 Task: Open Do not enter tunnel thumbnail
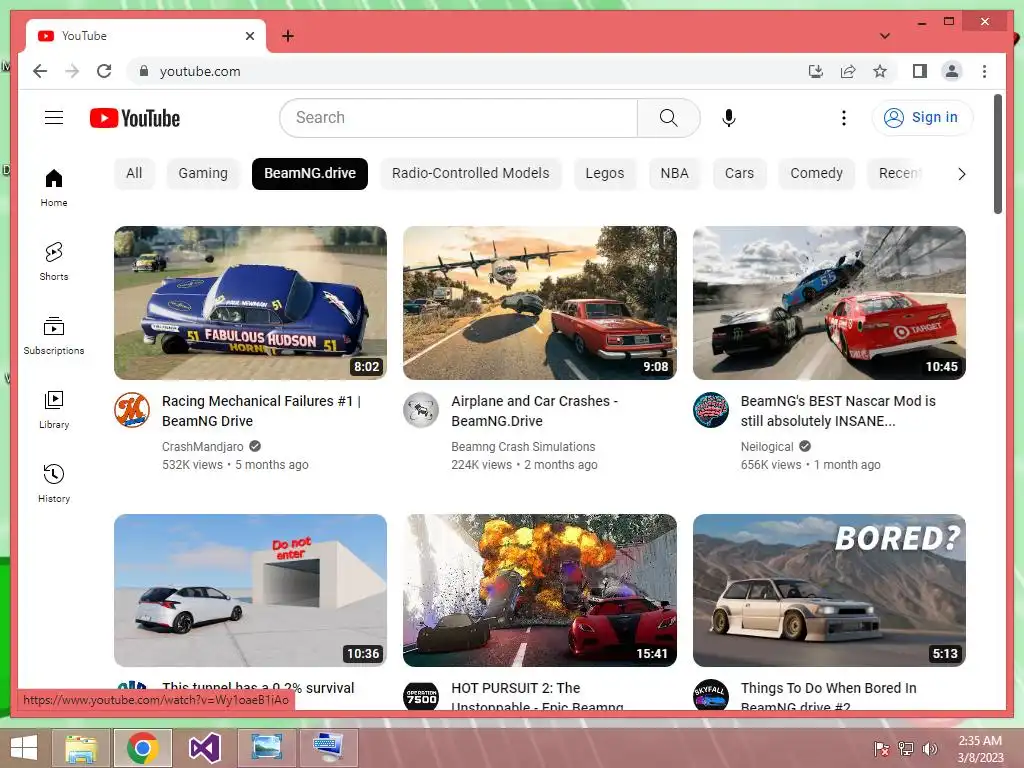coord(250,590)
